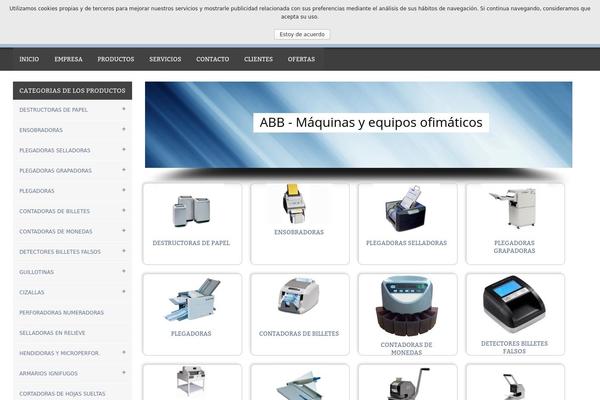This screenshot has height=400, width=600.
Task: Open the PRODUCTOS menu item
Action: point(116,59)
